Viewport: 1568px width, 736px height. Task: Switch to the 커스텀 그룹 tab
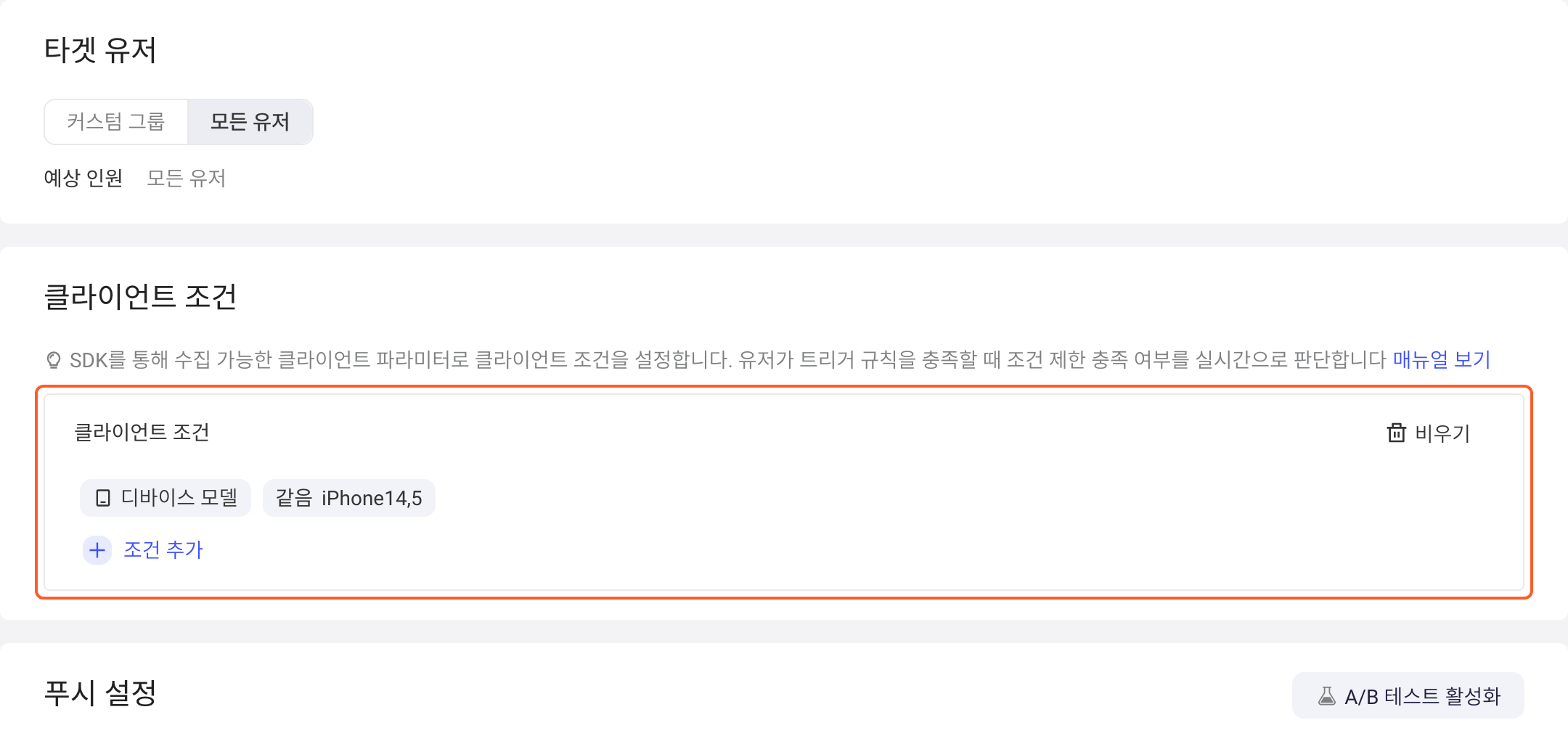click(116, 121)
